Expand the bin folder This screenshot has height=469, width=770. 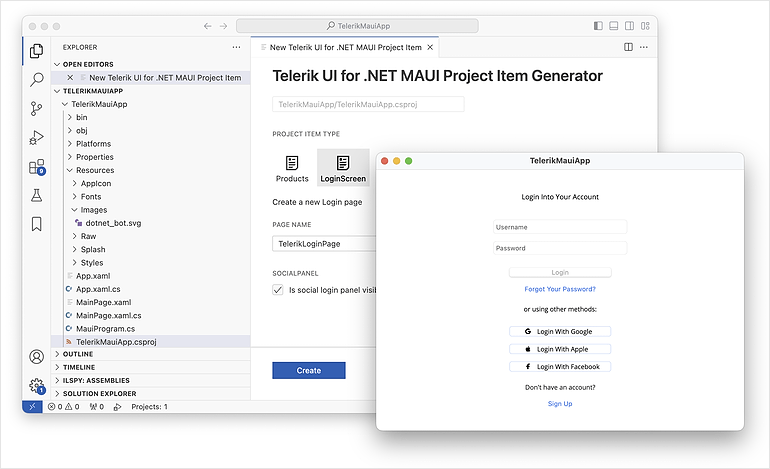tap(70, 117)
